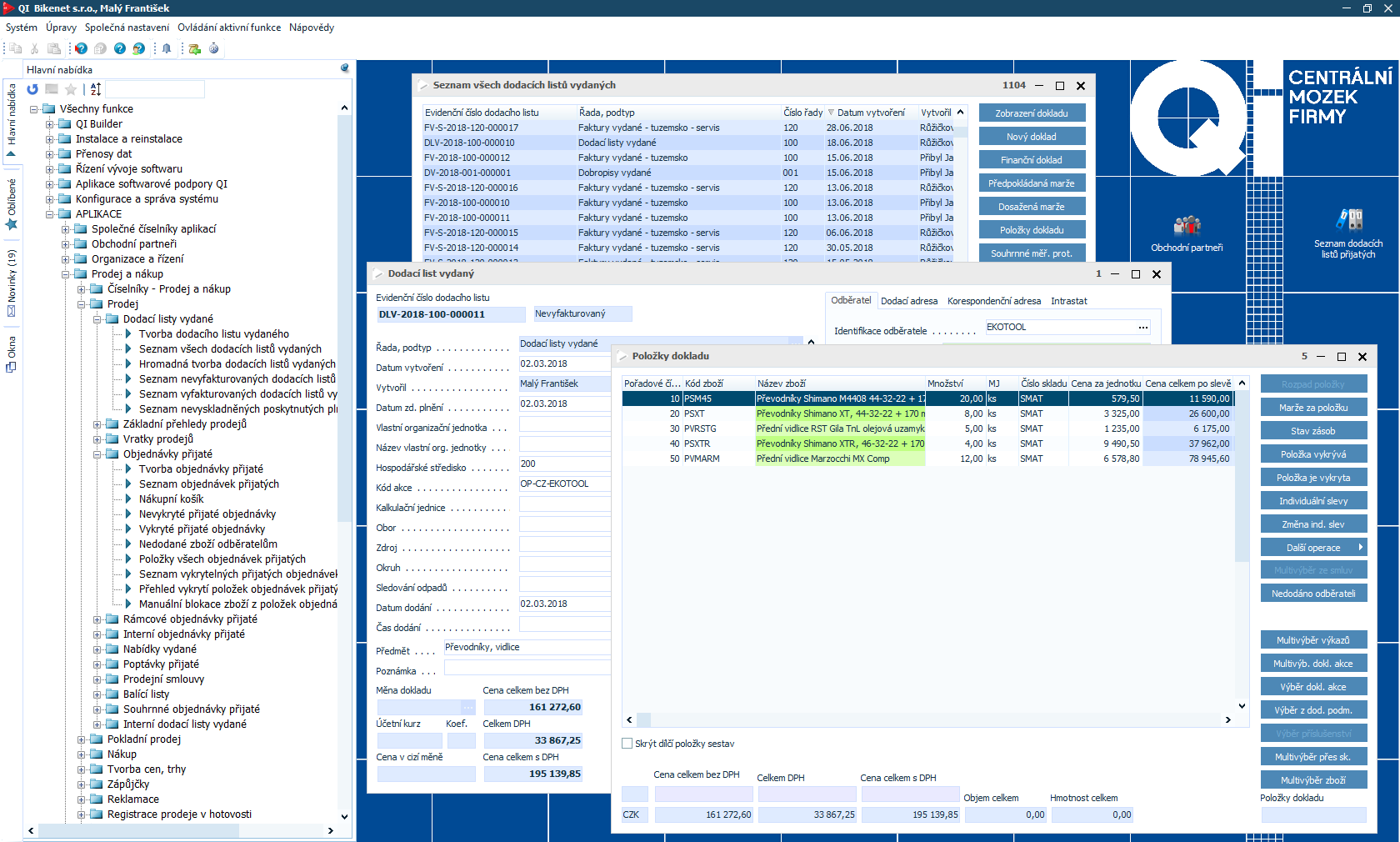
Task: Click the Poznámka input field
Action: pos(527,668)
